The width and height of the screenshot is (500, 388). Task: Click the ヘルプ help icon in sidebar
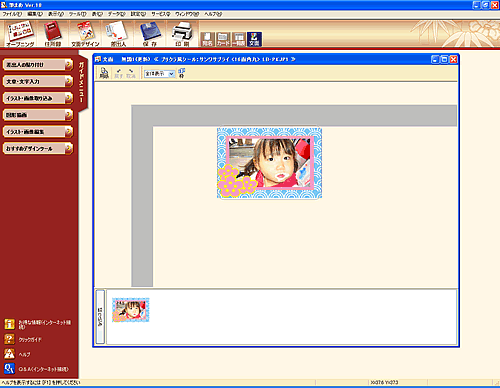9,354
